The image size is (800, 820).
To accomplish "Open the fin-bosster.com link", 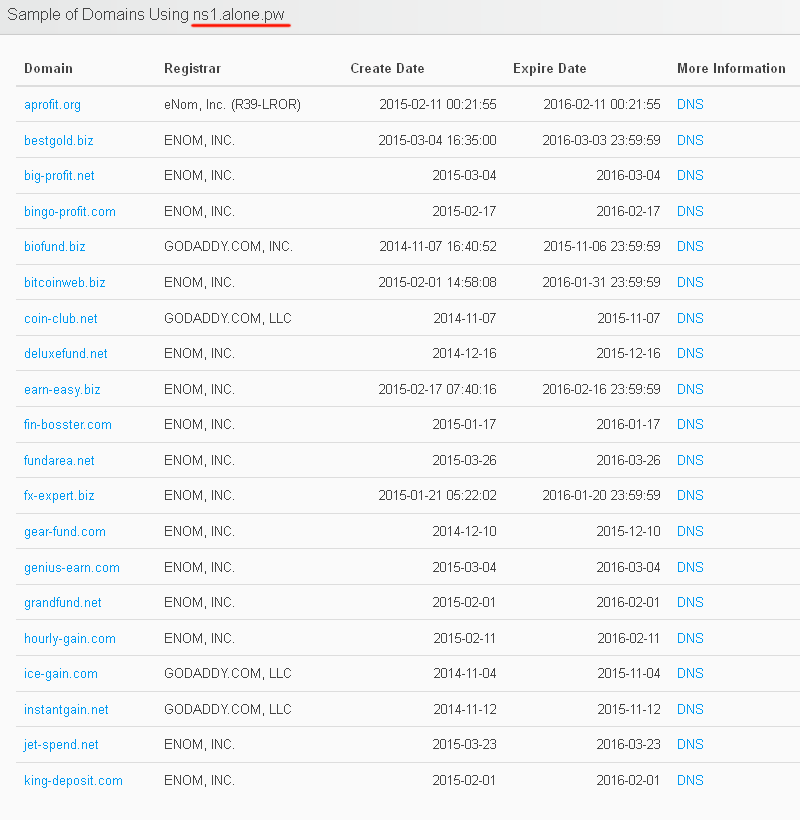I will pyautogui.click(x=68, y=424).
